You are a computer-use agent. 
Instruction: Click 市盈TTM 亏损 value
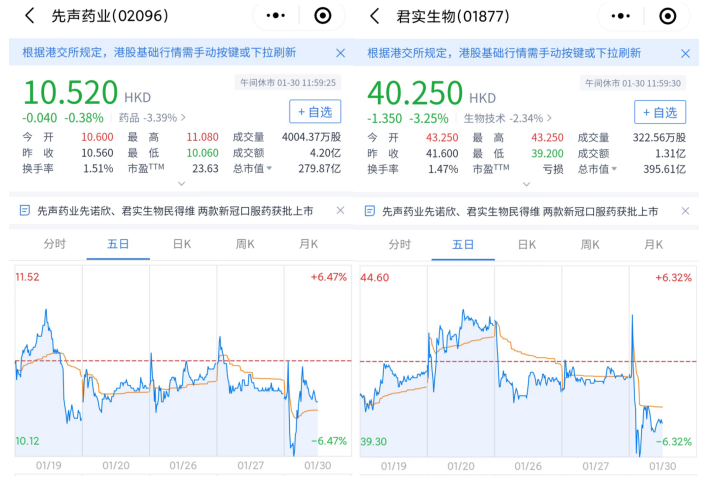[x=554, y=169]
